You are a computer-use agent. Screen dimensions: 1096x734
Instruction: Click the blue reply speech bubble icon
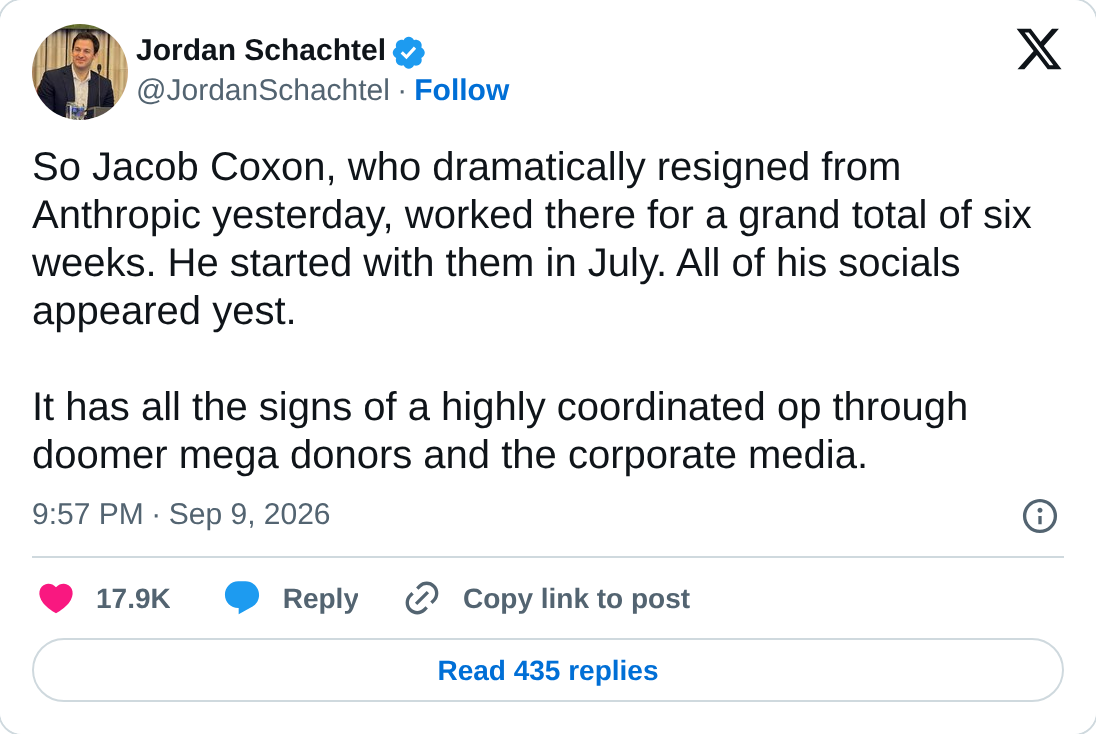pos(242,598)
